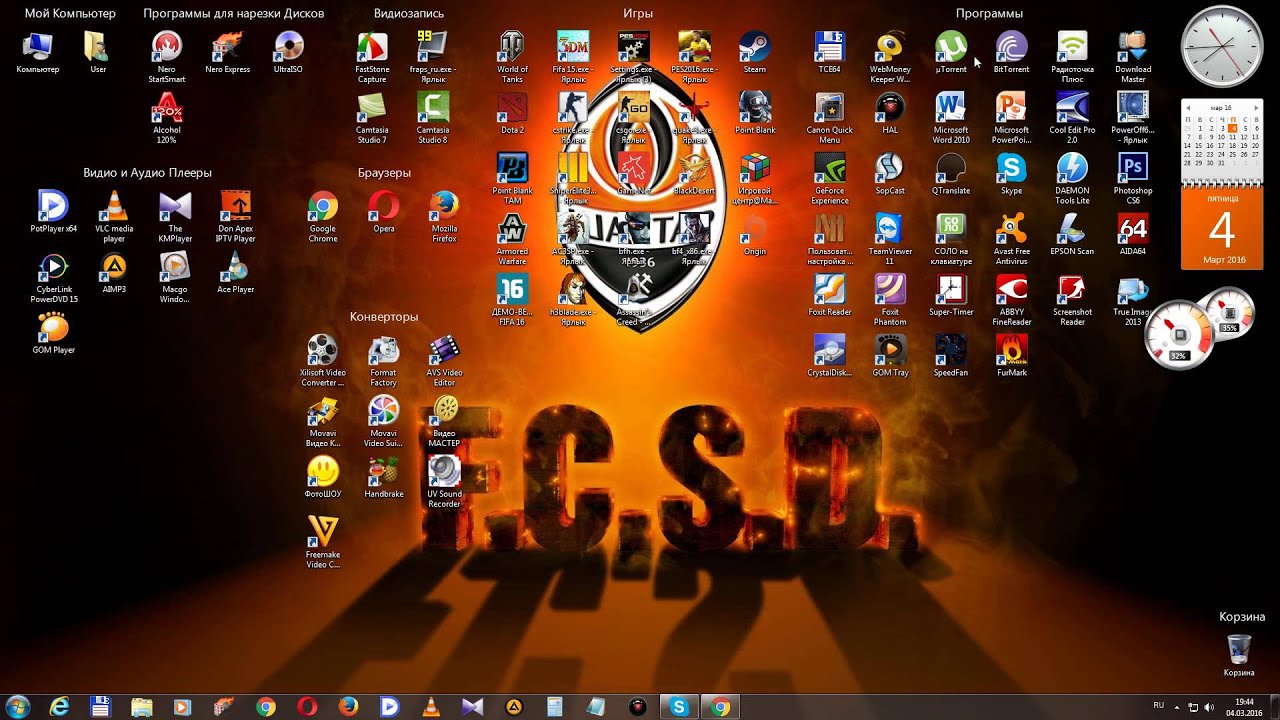Show hidden tray icons arrow

click(x=1177, y=706)
